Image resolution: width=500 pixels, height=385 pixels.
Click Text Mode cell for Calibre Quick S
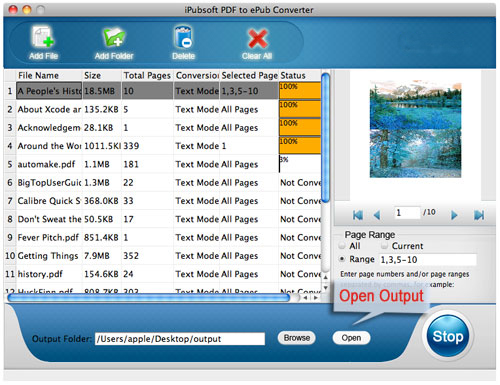(x=197, y=201)
